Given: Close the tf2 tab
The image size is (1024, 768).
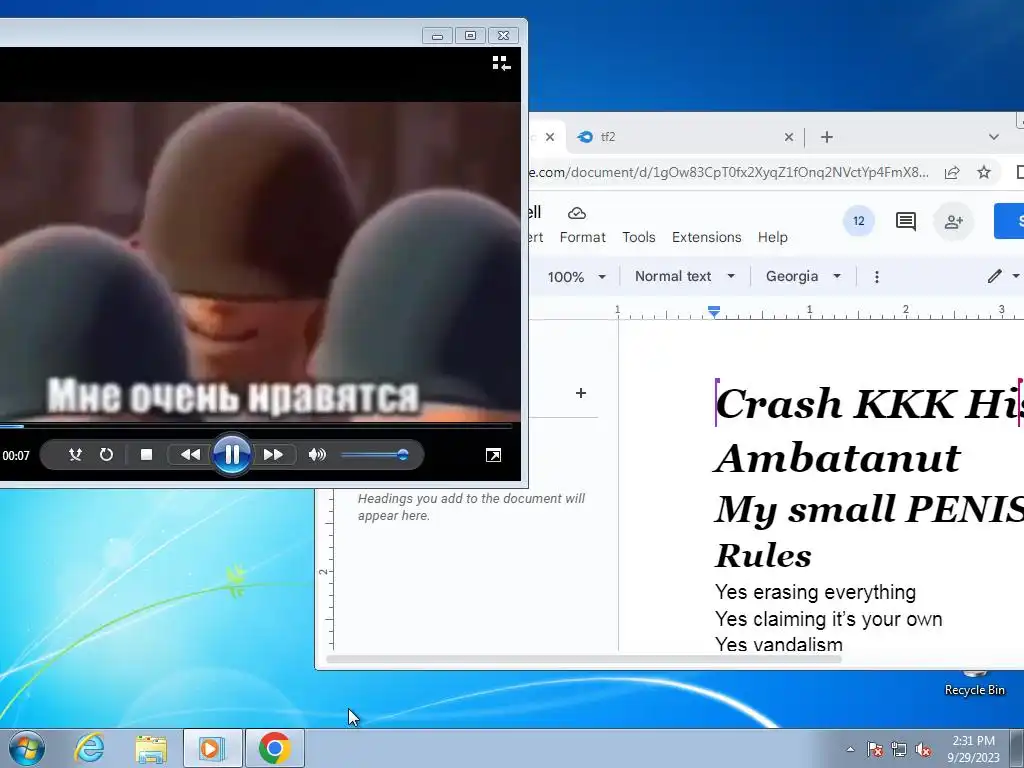Looking at the screenshot, I should point(789,137).
